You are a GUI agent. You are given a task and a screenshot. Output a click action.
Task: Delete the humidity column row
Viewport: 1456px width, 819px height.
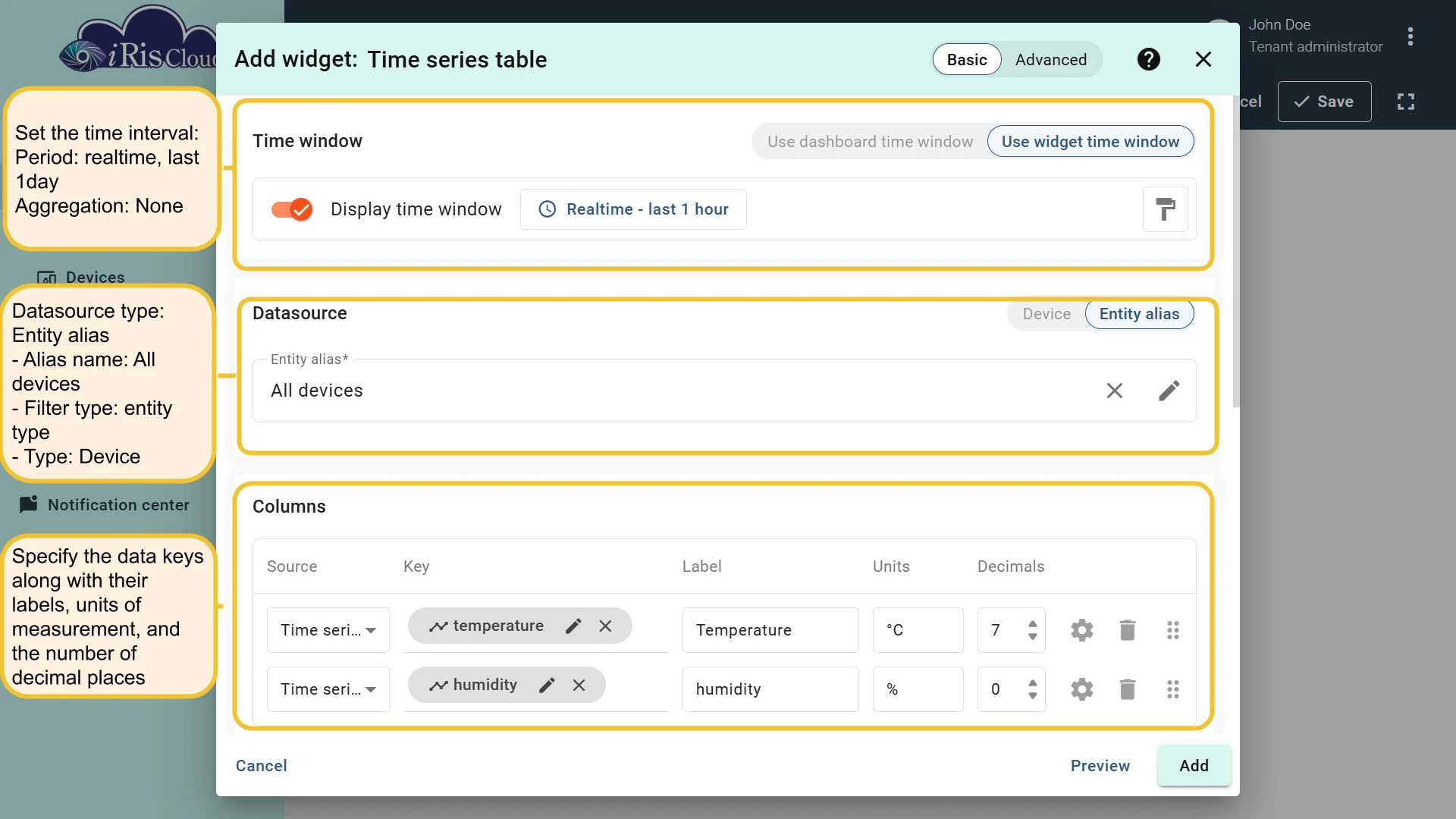pyautogui.click(x=1128, y=689)
